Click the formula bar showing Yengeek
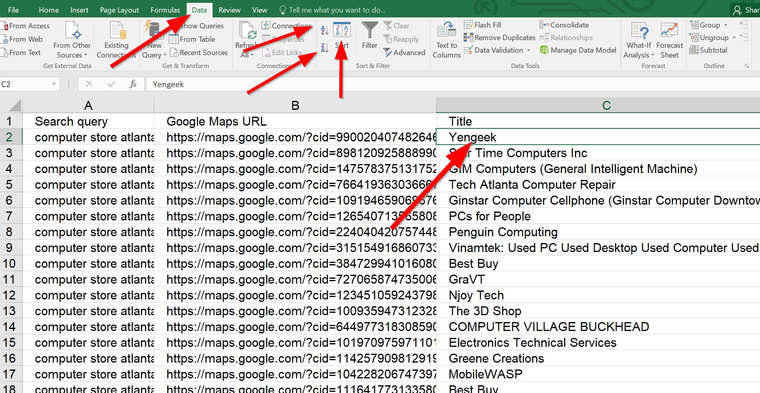Viewport: 760px width, 393px height. click(x=453, y=84)
